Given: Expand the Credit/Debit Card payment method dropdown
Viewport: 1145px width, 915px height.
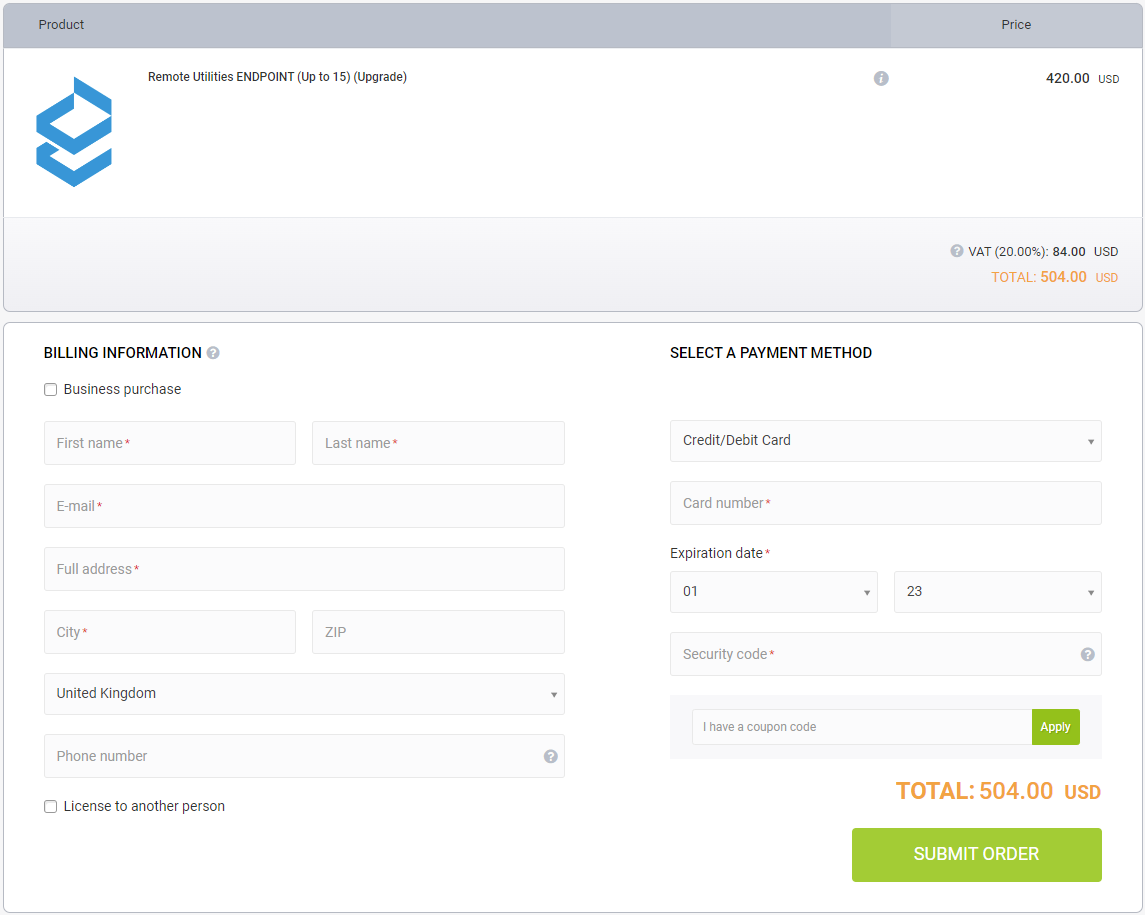Looking at the screenshot, I should click(885, 441).
